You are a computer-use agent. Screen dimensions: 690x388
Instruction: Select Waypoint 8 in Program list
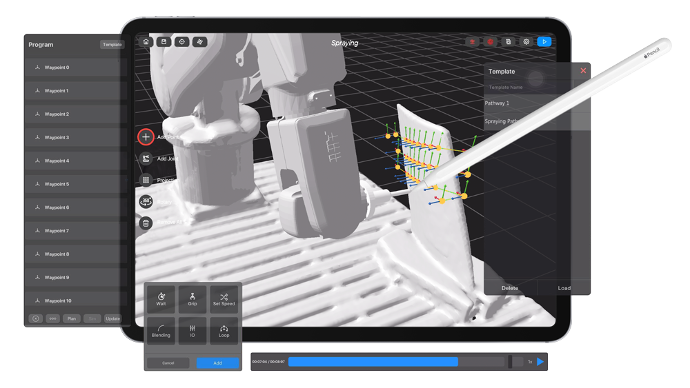(x=76, y=254)
